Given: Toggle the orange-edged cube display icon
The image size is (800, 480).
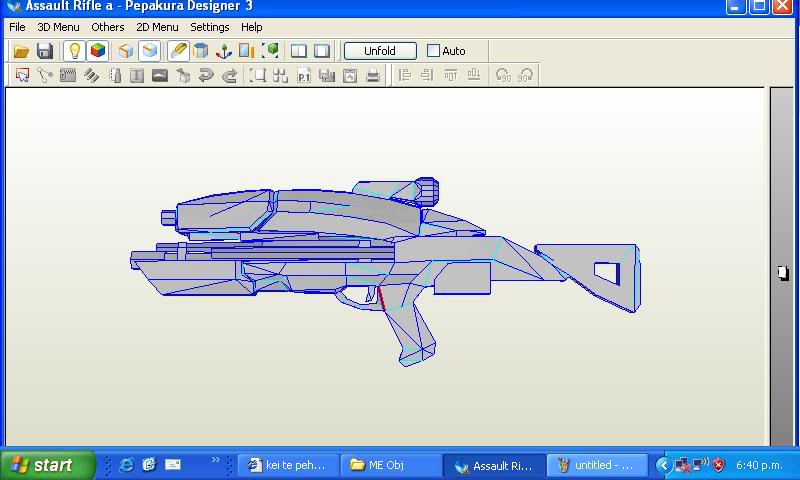Looking at the screenshot, I should click(x=126, y=51).
